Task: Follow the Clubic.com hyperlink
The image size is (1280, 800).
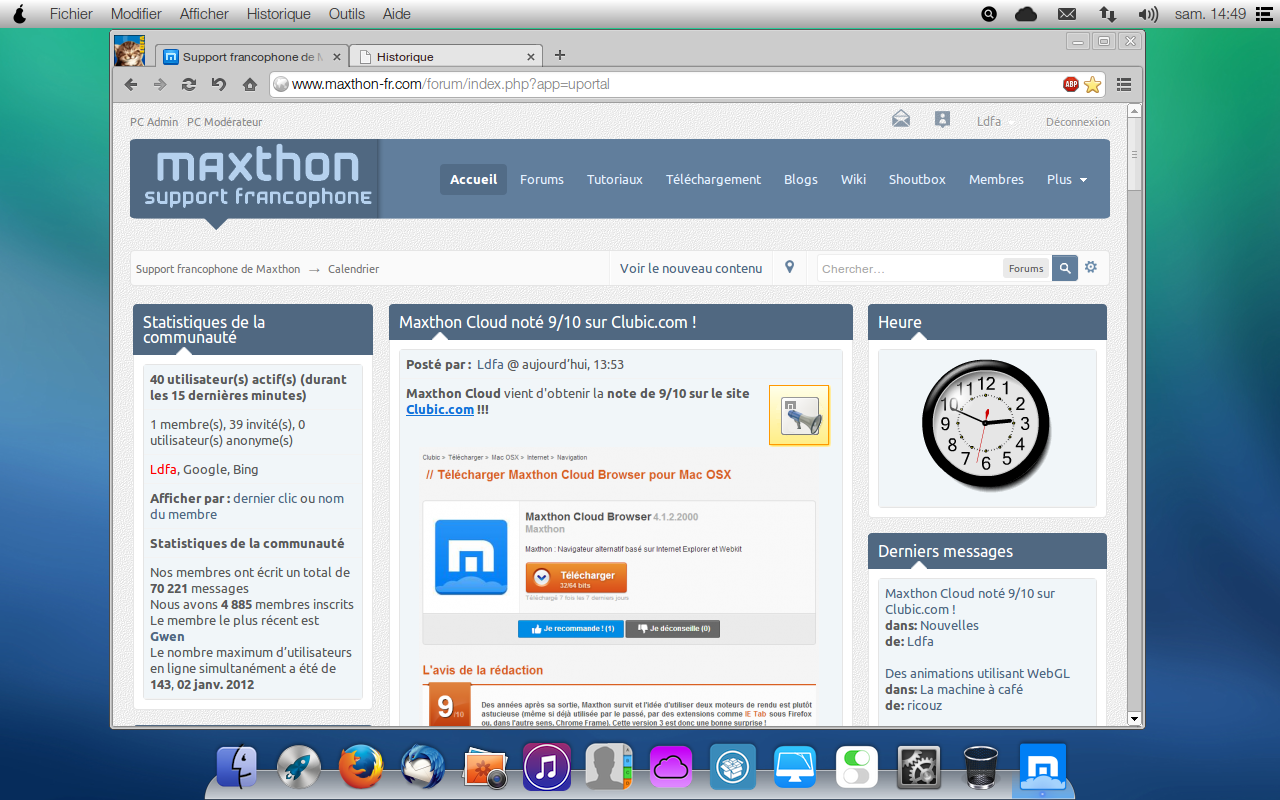Action: (x=440, y=409)
